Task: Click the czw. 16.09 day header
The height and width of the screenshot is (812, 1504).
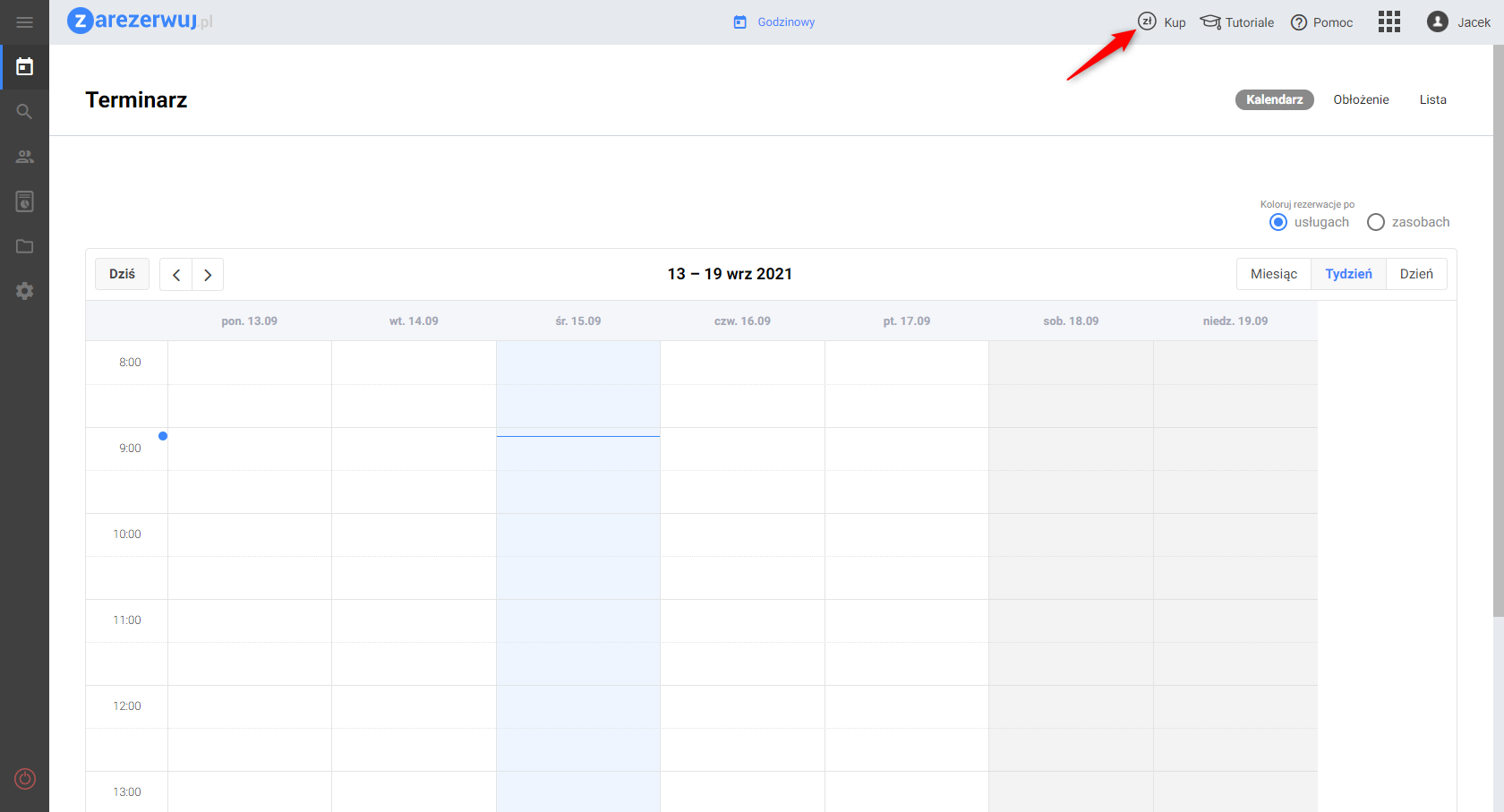Action: 742,321
